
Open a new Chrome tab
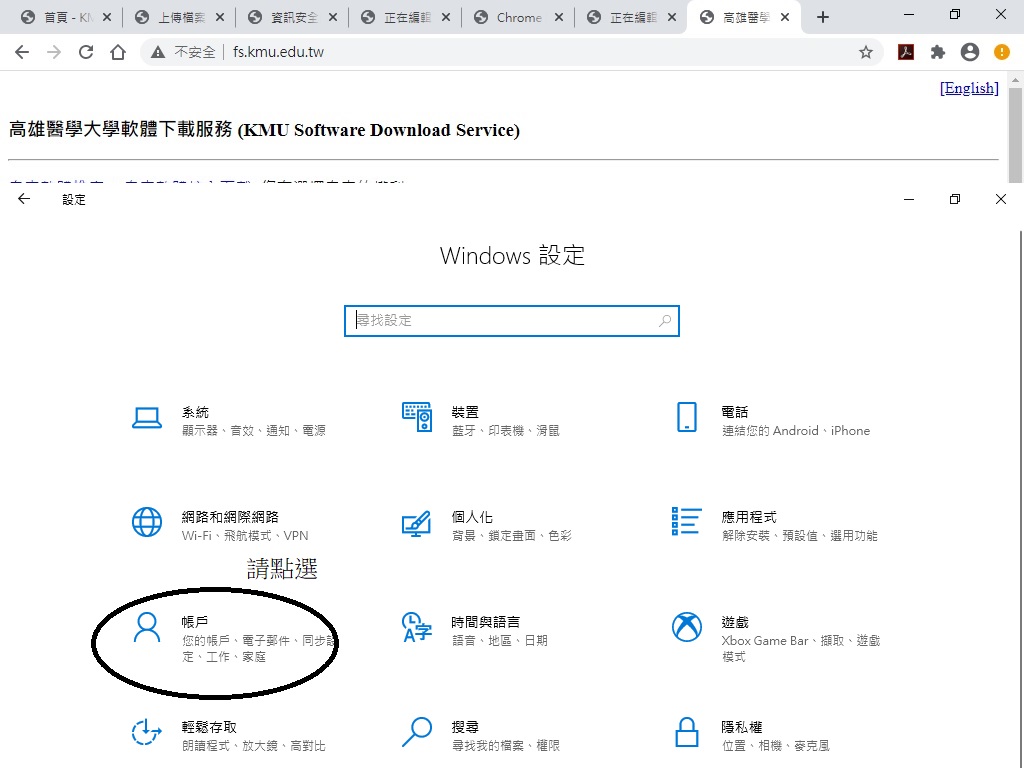coord(823,18)
